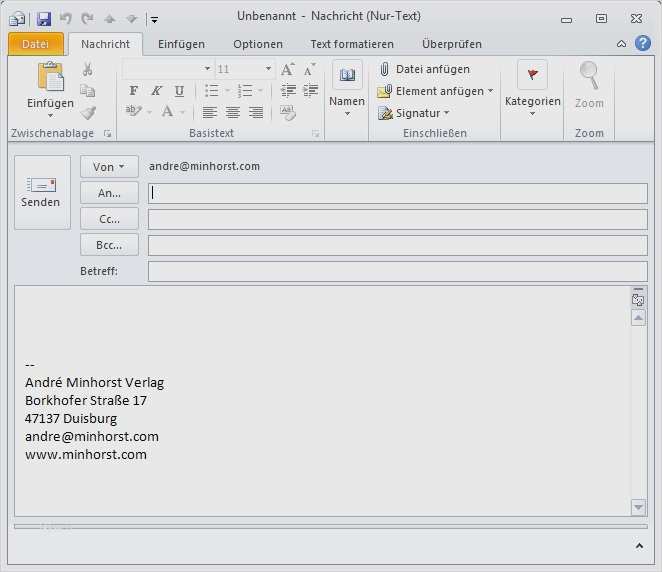
Task: Click the font color A icon
Action: click(x=167, y=112)
